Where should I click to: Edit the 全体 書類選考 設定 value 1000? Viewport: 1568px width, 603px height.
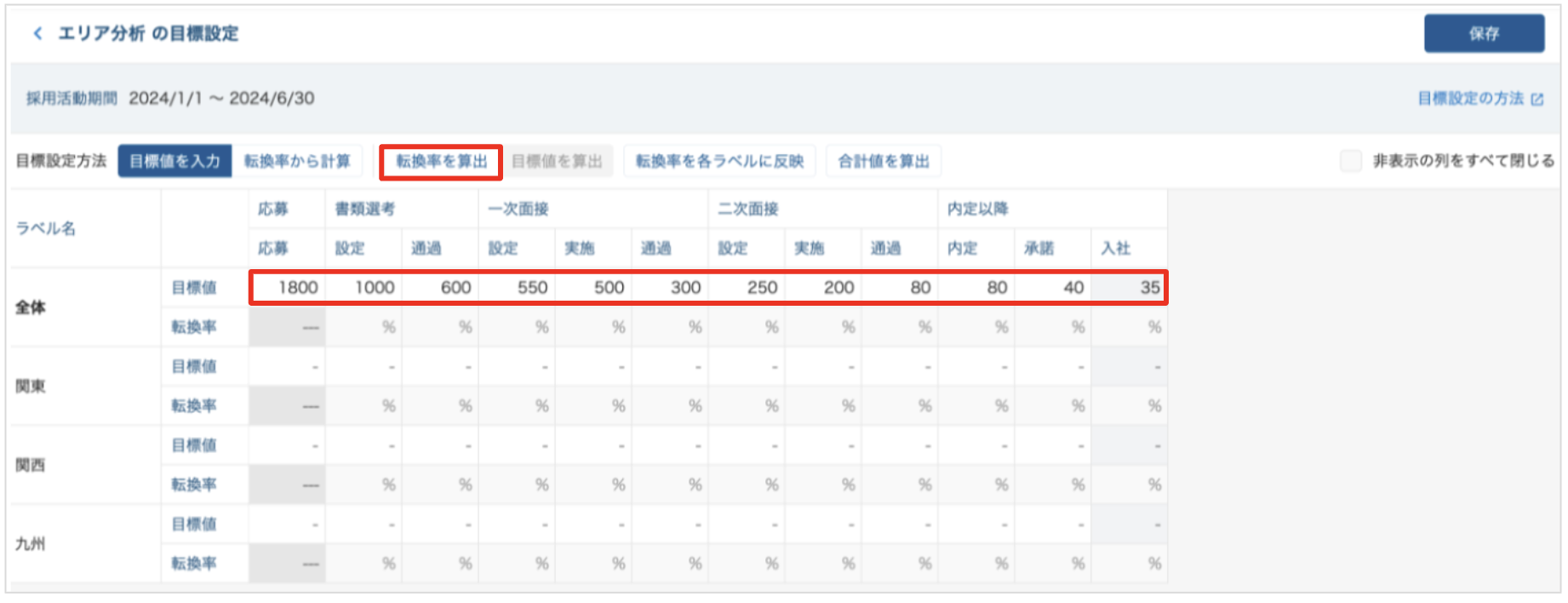[364, 288]
